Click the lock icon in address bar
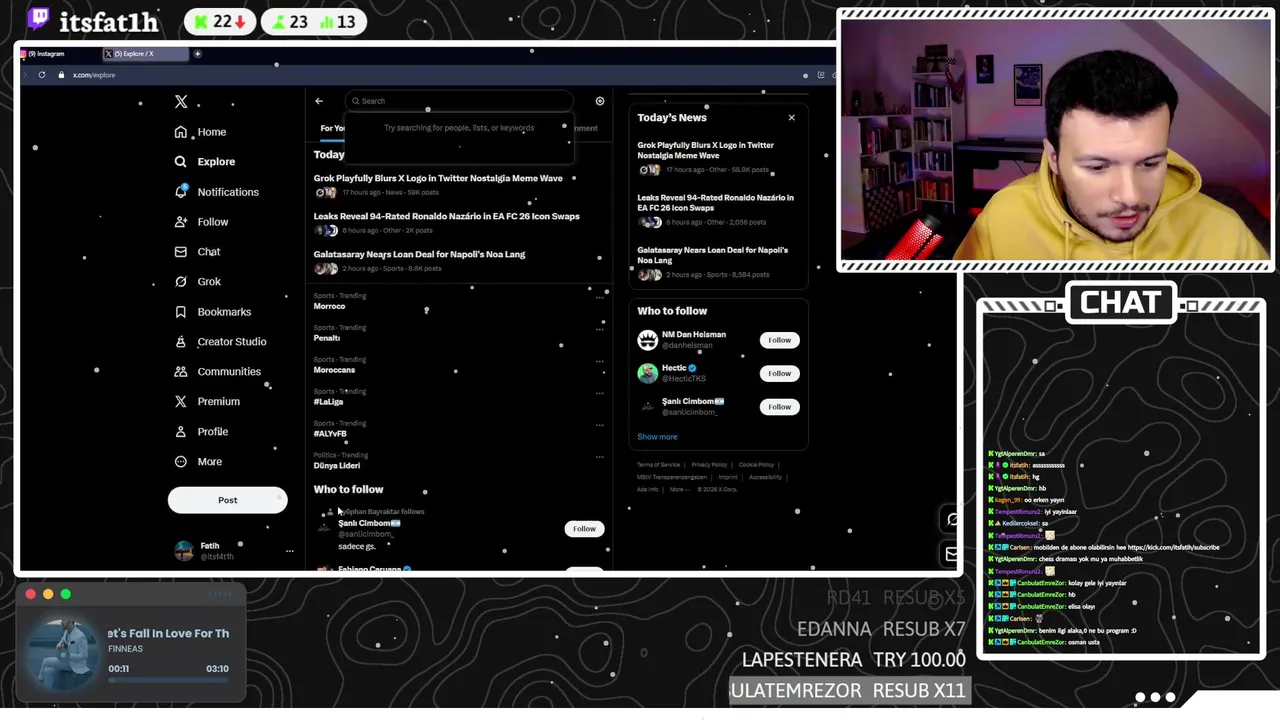The width and height of the screenshot is (1280, 720). click(x=60, y=75)
